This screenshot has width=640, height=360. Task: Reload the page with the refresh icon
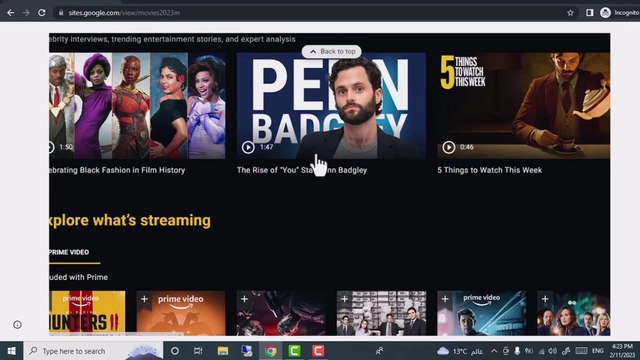[42, 13]
